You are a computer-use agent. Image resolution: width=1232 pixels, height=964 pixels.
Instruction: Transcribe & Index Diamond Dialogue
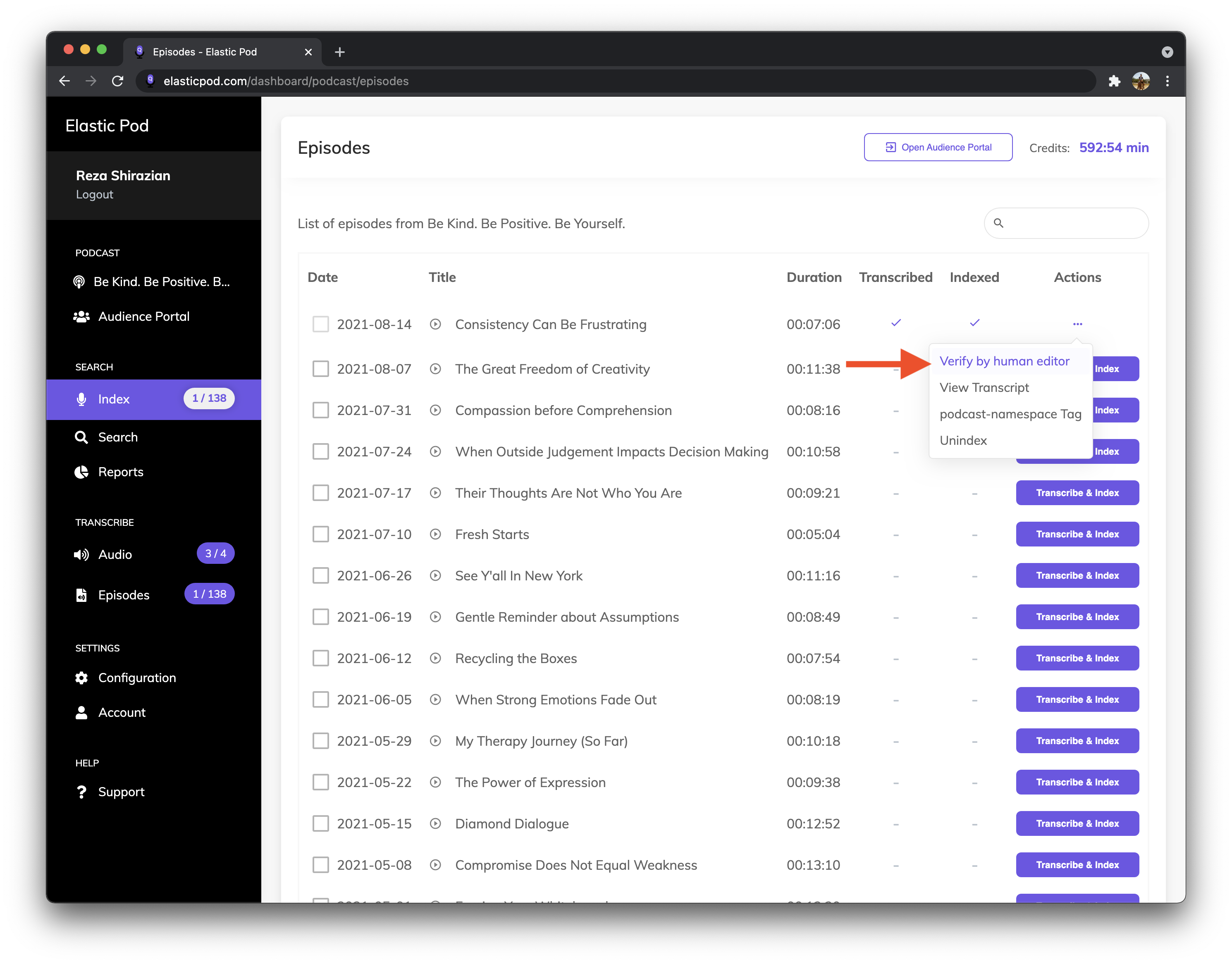pyautogui.click(x=1077, y=823)
